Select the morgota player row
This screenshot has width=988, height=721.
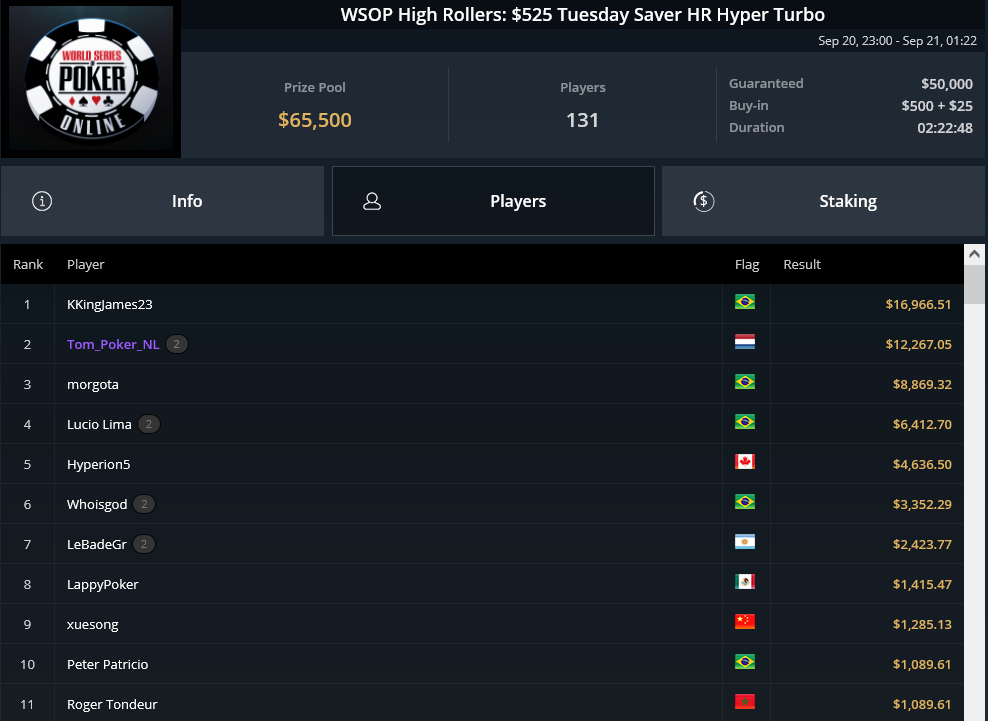pyautogui.click(x=482, y=384)
